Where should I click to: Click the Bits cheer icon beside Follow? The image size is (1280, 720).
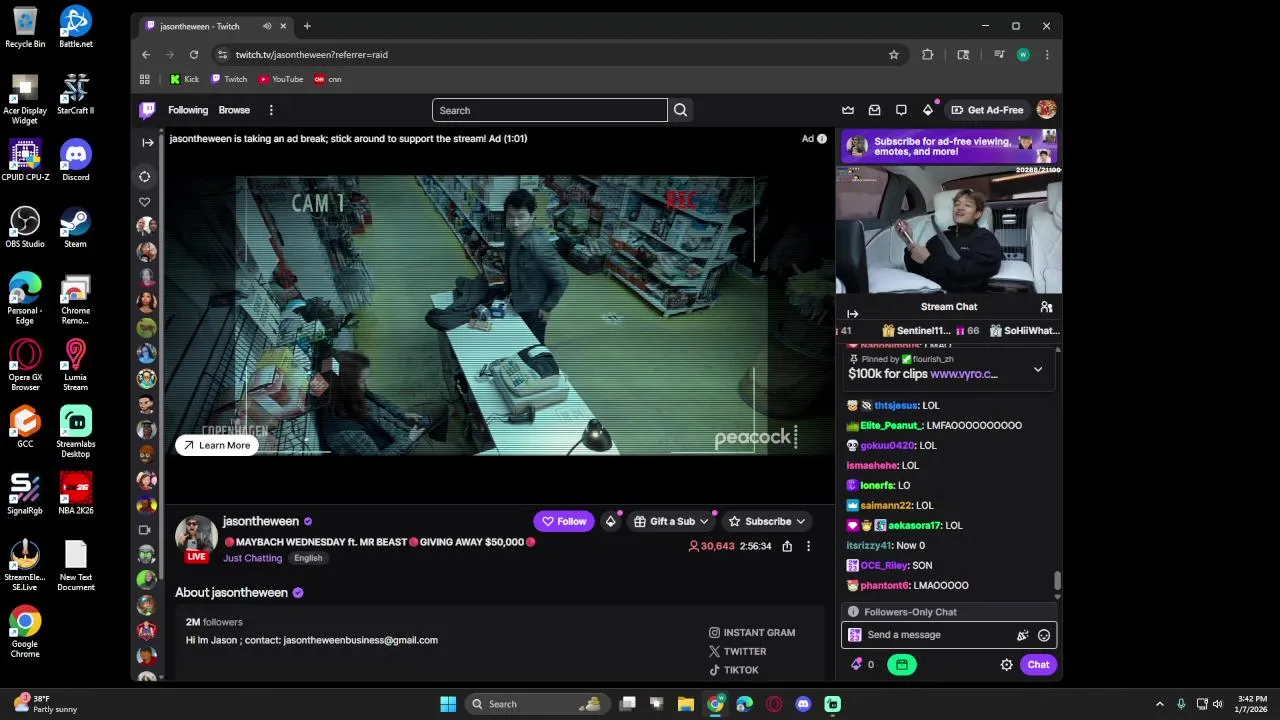click(x=610, y=521)
